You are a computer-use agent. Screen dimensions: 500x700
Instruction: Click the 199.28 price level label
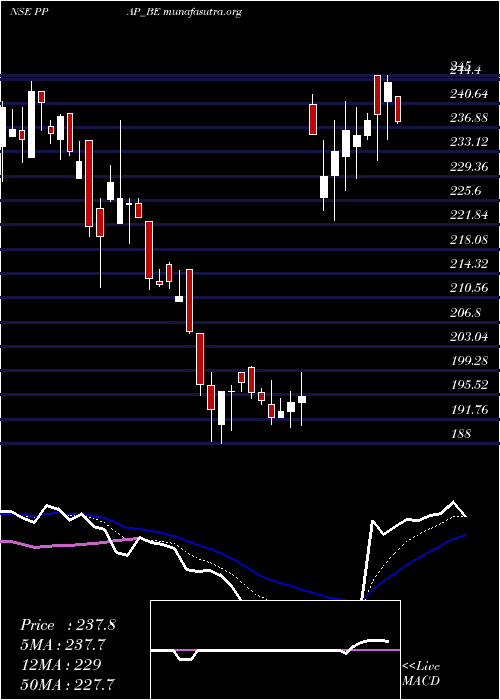(469, 361)
